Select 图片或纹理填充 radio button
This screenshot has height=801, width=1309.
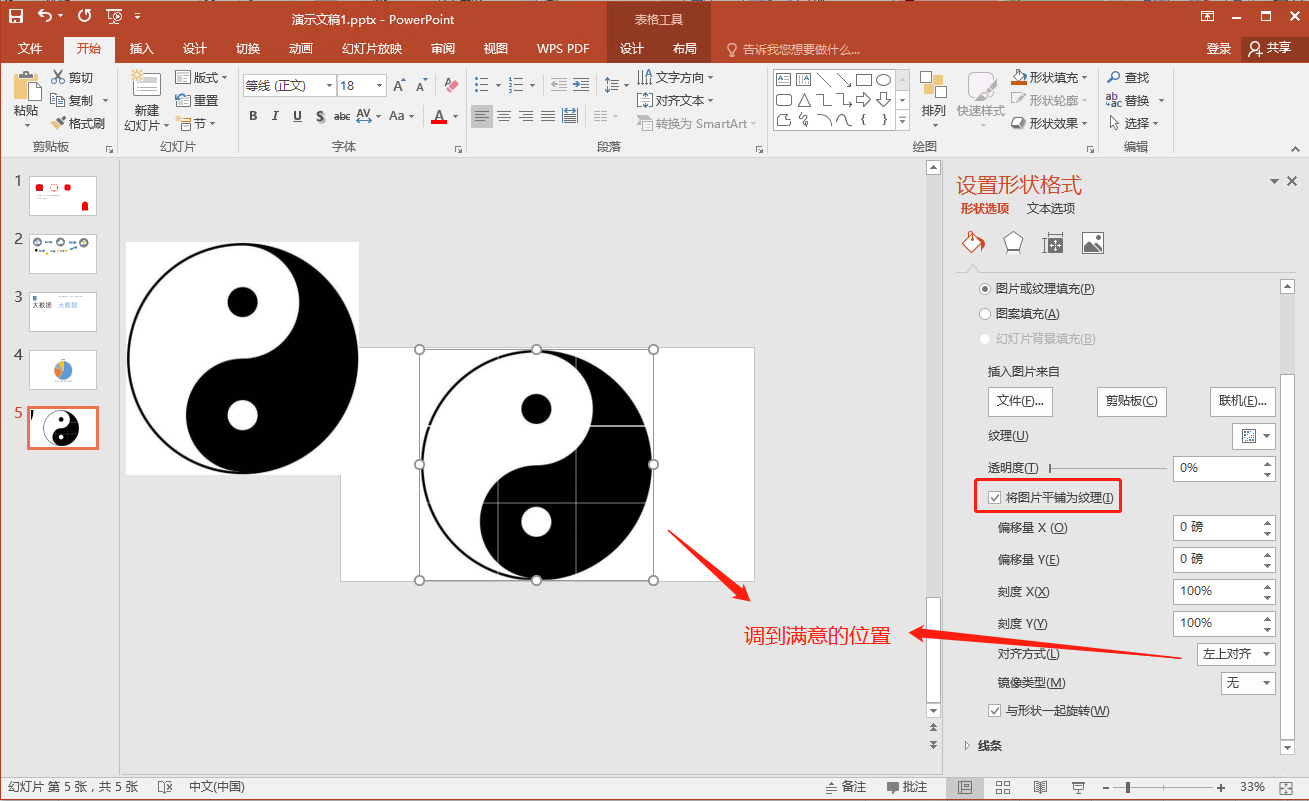coord(985,289)
